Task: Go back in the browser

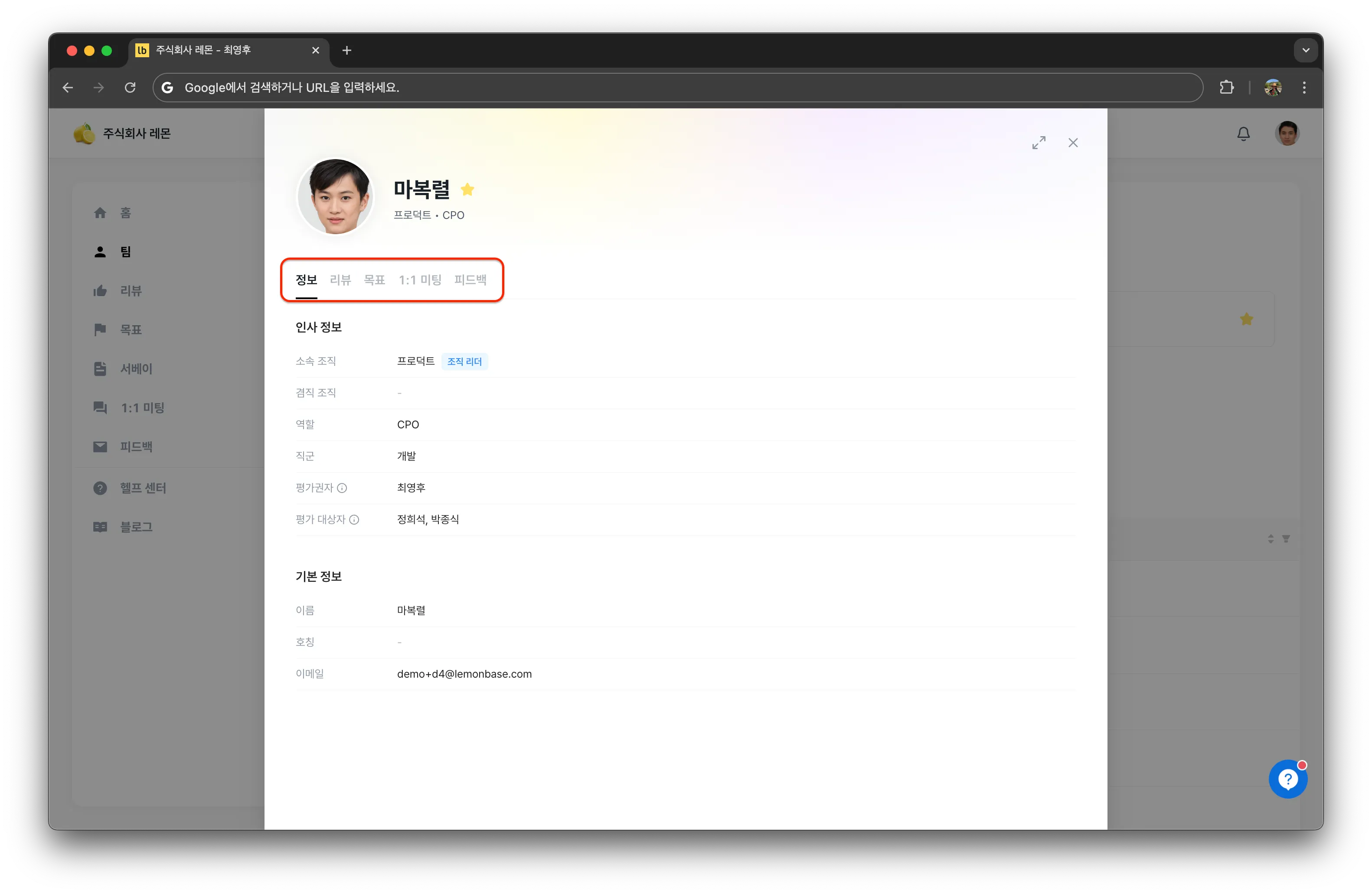Action: [68, 87]
